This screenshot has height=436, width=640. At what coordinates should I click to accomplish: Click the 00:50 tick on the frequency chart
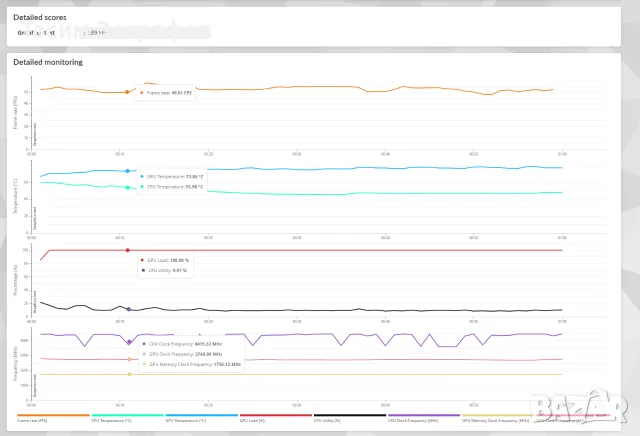pos(473,405)
